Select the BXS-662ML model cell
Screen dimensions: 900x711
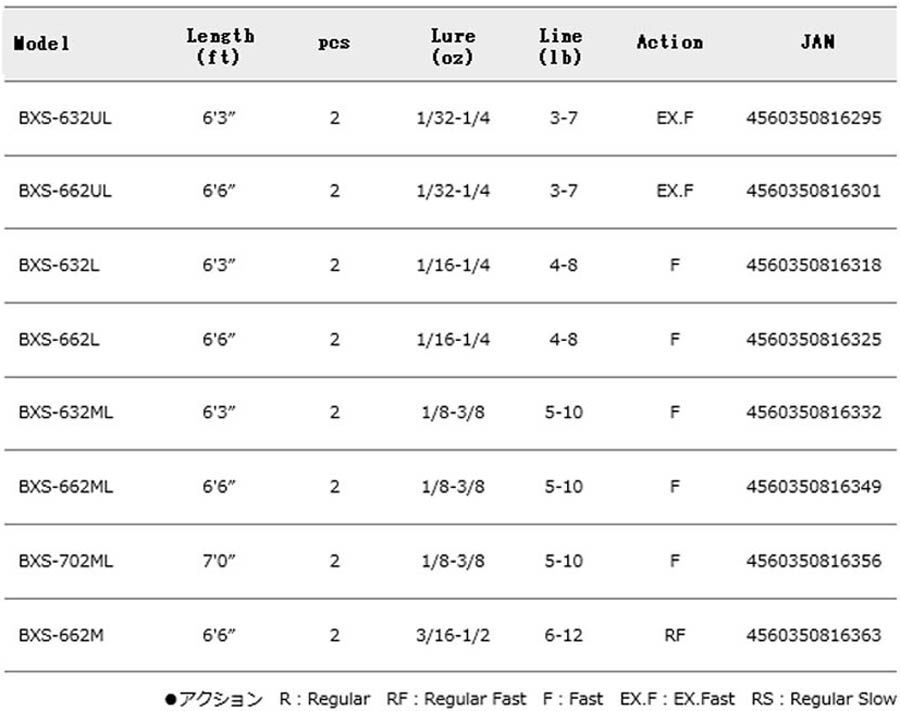point(65,487)
